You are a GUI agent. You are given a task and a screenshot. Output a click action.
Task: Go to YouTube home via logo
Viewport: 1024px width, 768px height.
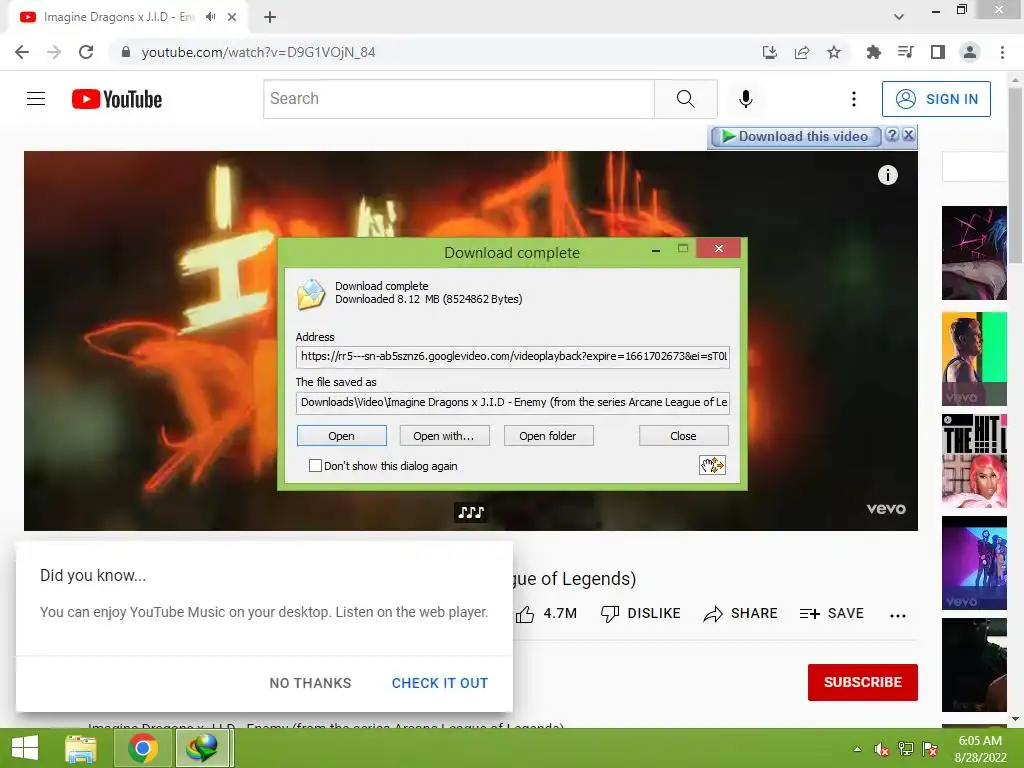pos(117,99)
